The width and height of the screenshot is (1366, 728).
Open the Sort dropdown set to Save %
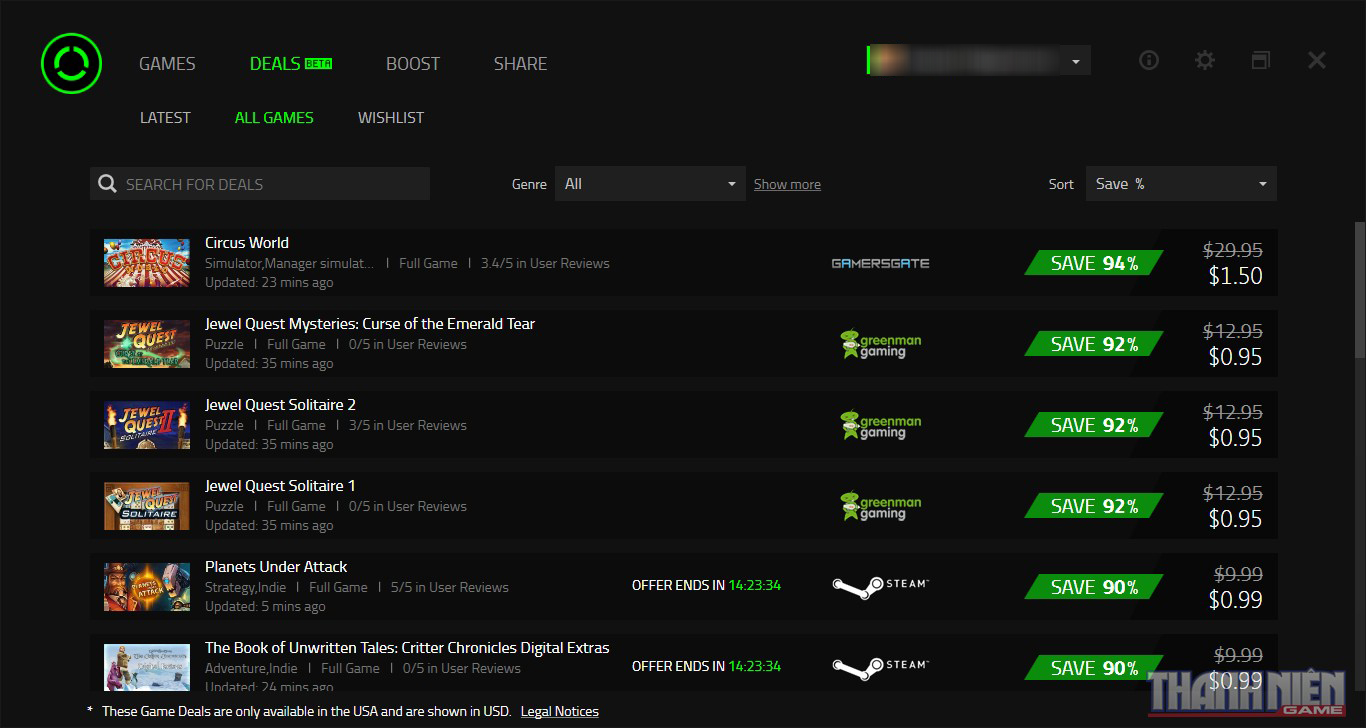tap(1181, 184)
